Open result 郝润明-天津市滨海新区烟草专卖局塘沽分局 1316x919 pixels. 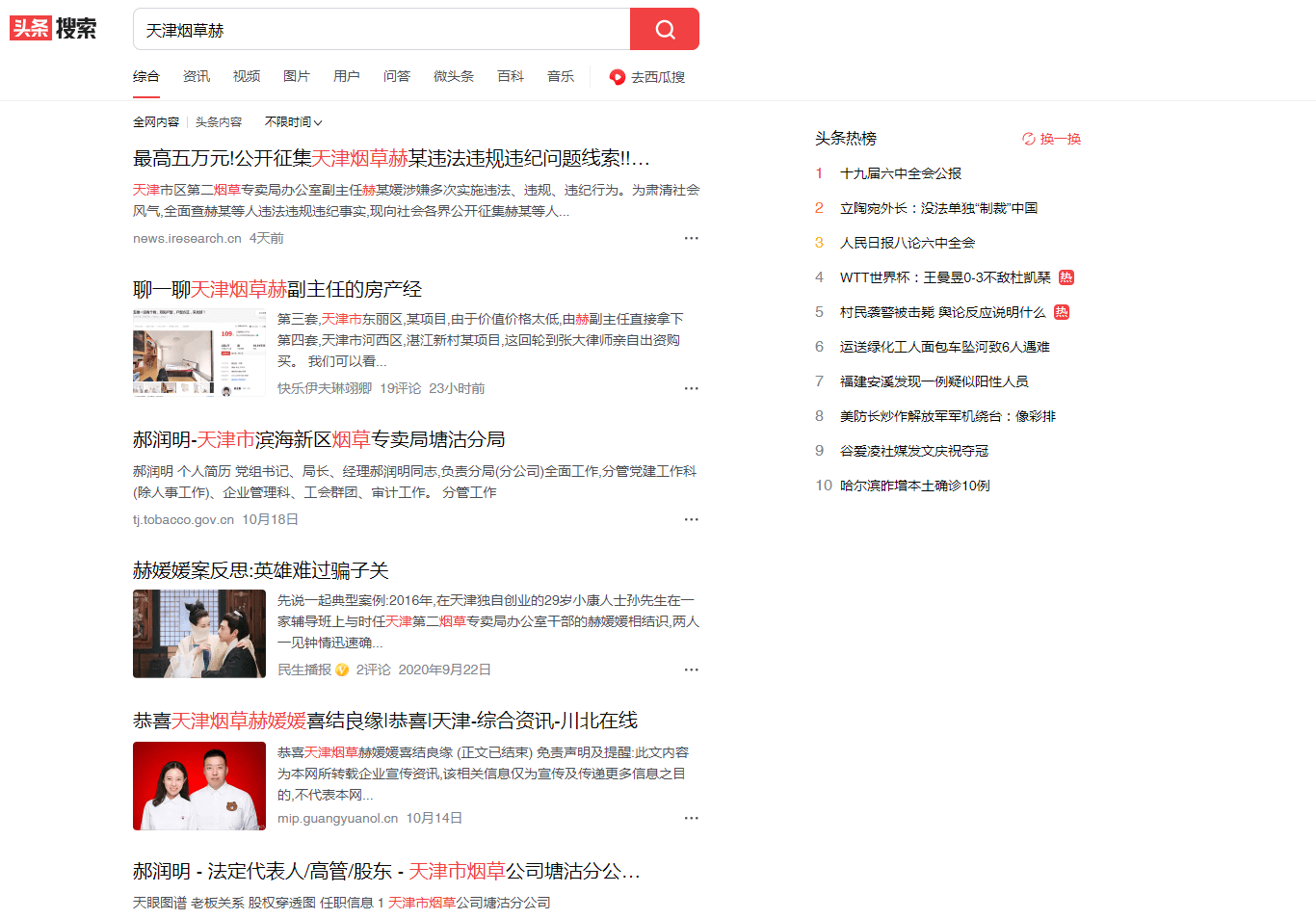(x=319, y=439)
